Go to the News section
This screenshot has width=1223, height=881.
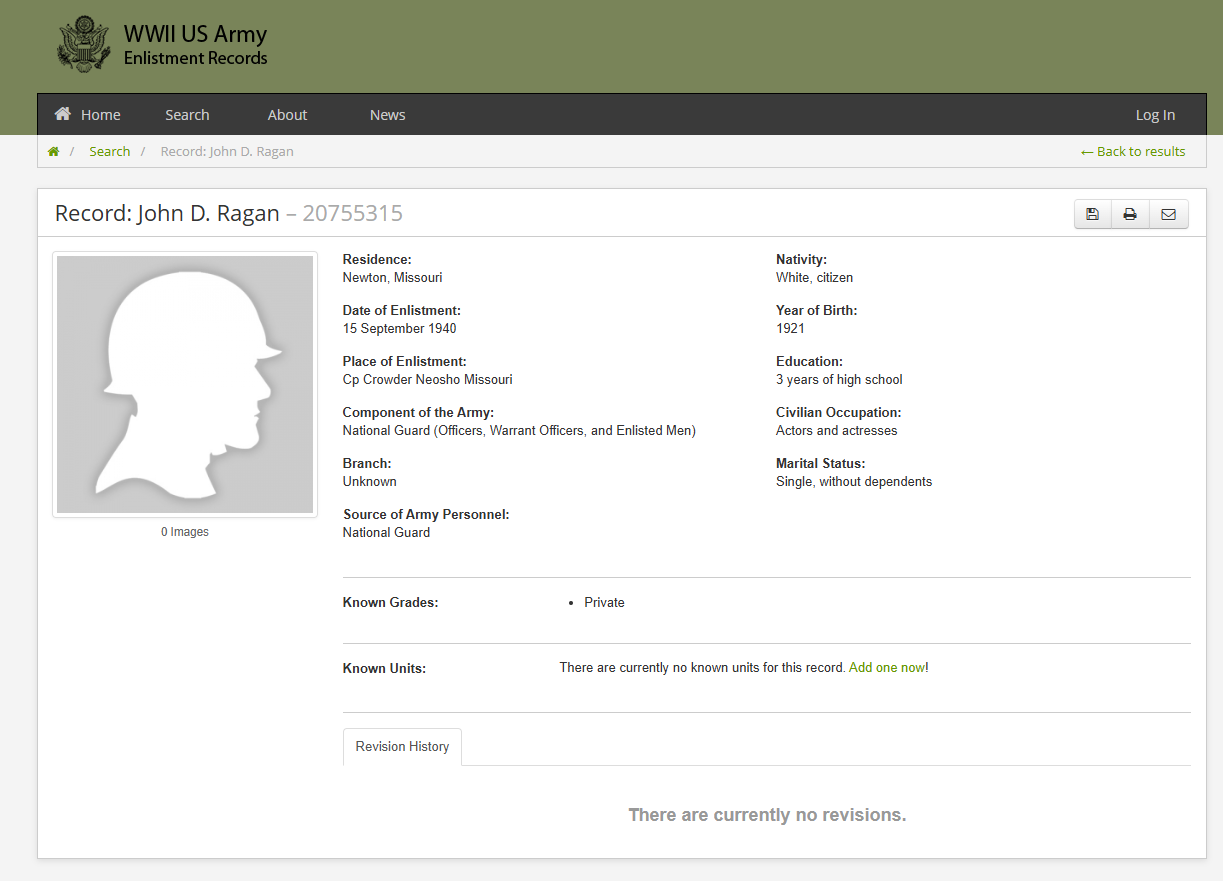387,115
